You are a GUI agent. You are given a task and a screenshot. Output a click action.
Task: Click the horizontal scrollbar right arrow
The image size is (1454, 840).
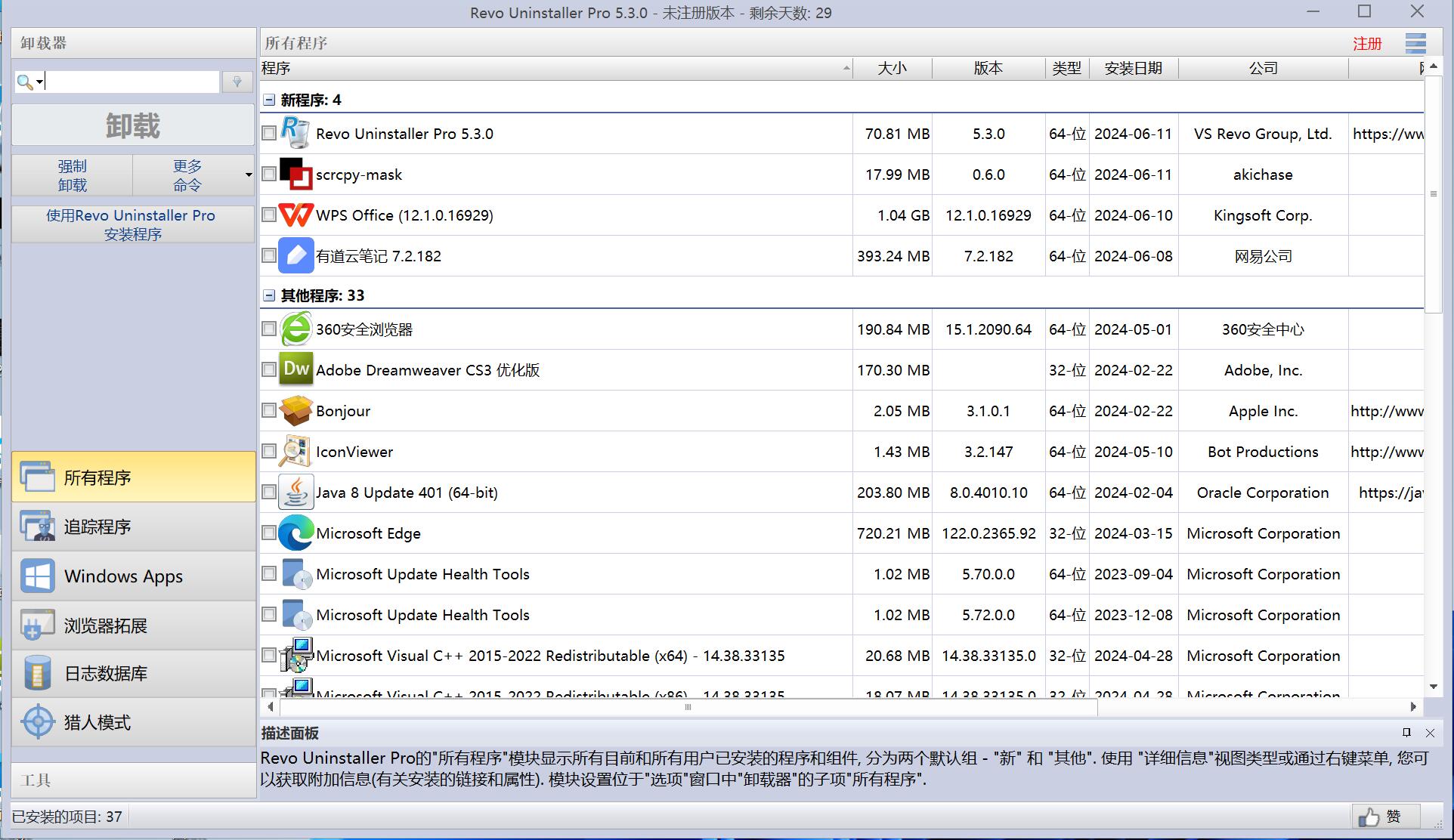pos(1413,707)
